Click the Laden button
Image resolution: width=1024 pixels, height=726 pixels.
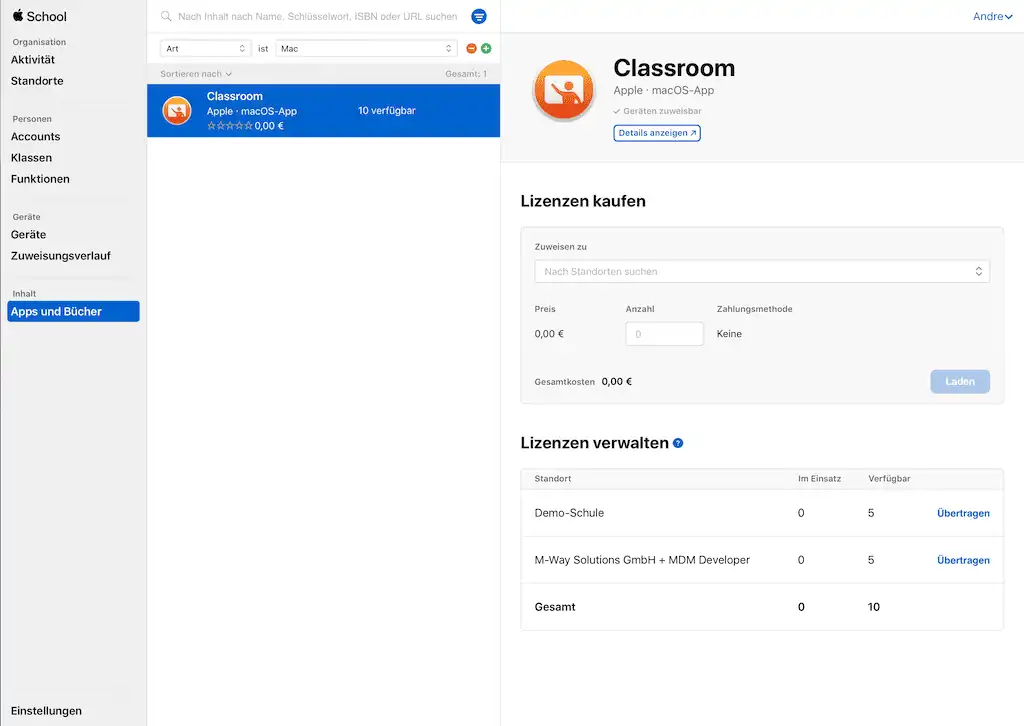tap(959, 381)
